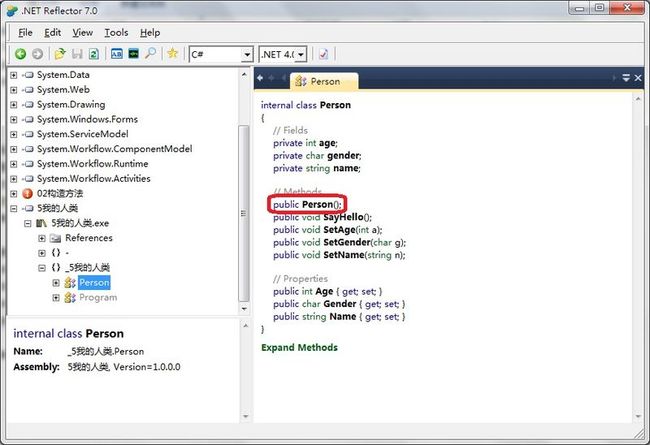Open the Gender property link
The height and width of the screenshot is (445, 650).
pos(340,304)
